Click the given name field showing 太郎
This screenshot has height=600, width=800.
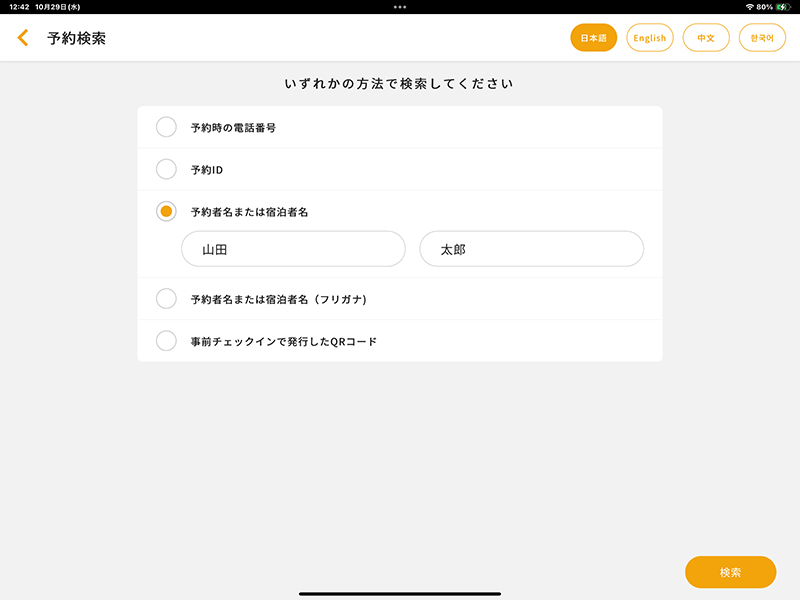coord(531,248)
